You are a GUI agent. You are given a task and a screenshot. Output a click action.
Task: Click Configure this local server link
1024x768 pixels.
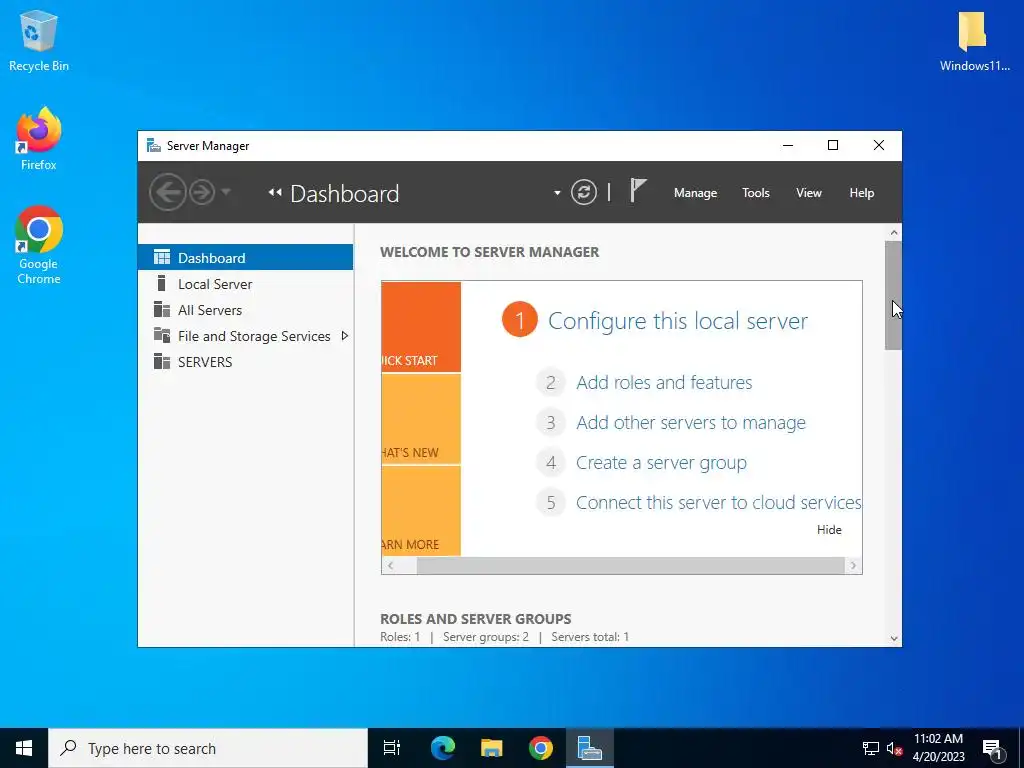pos(678,321)
